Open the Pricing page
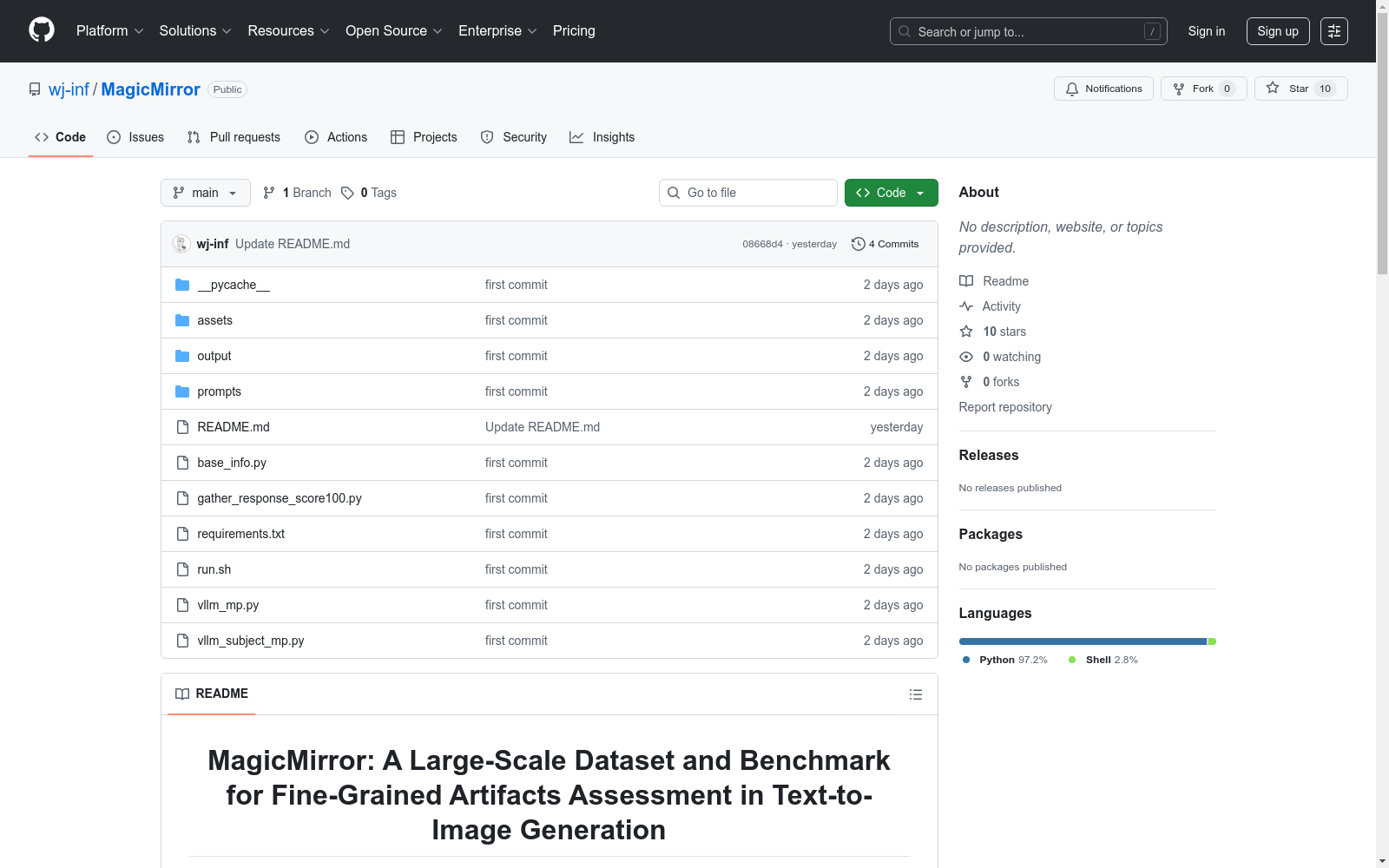This screenshot has height=868, width=1389. [x=574, y=30]
